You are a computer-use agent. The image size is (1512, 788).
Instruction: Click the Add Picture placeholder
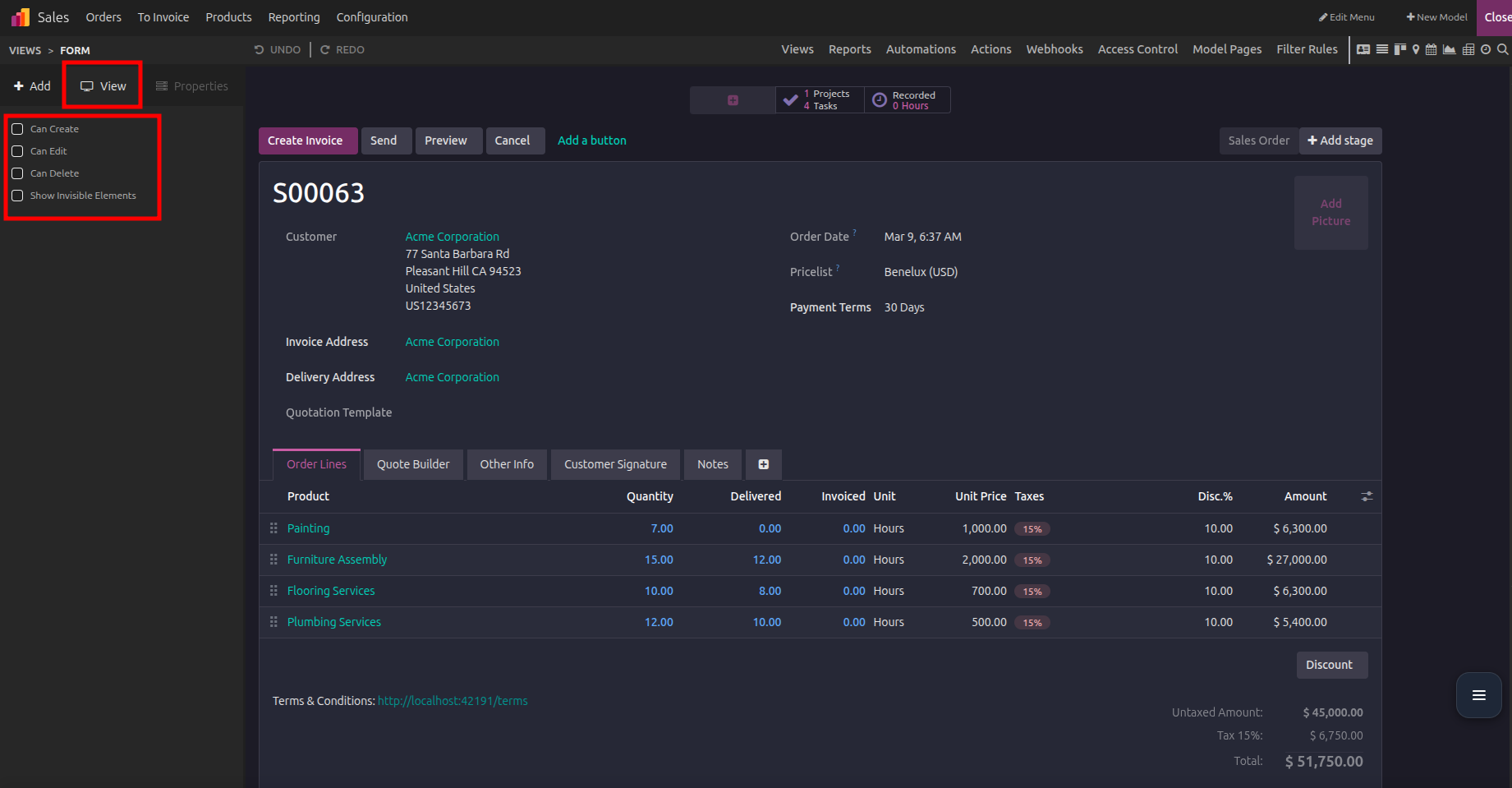[1330, 213]
